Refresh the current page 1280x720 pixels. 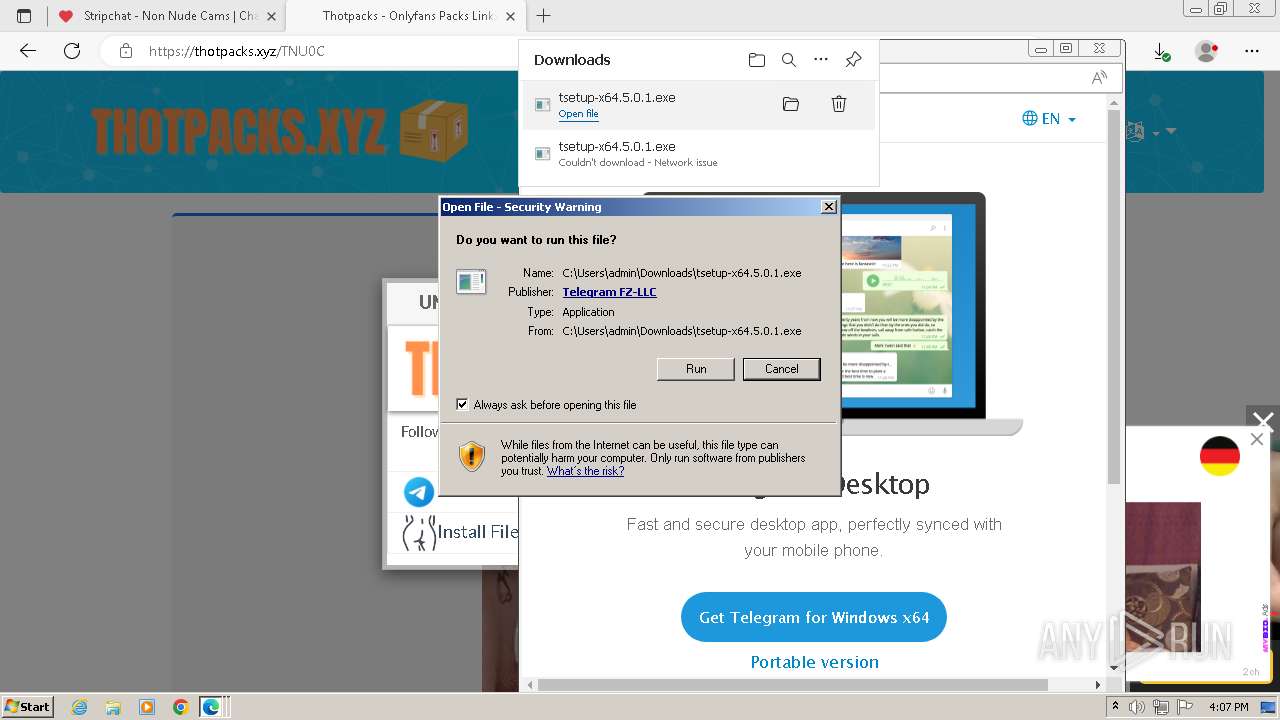(72, 51)
